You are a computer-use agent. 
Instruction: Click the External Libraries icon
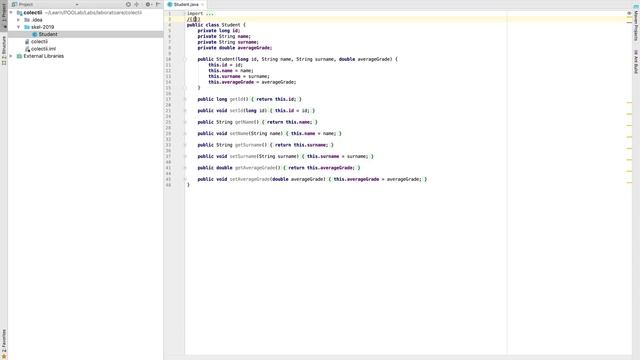pos(19,56)
